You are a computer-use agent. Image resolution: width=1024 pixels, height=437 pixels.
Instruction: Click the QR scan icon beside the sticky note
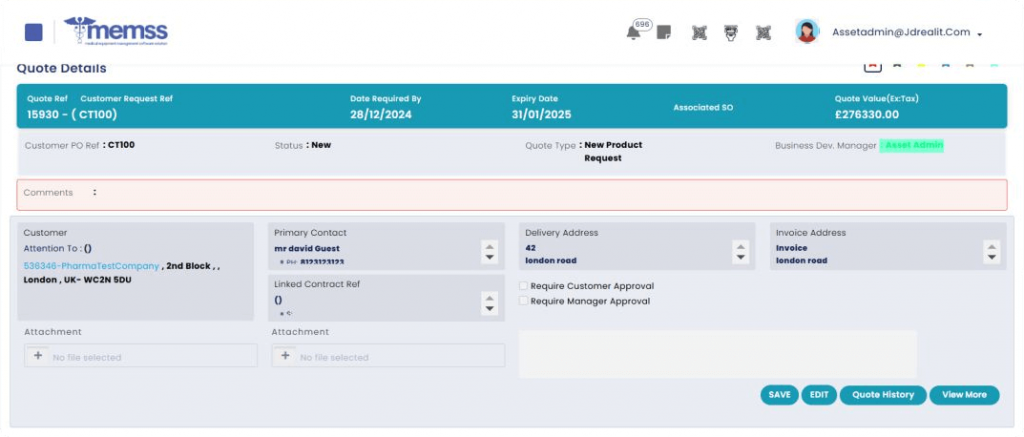(699, 33)
